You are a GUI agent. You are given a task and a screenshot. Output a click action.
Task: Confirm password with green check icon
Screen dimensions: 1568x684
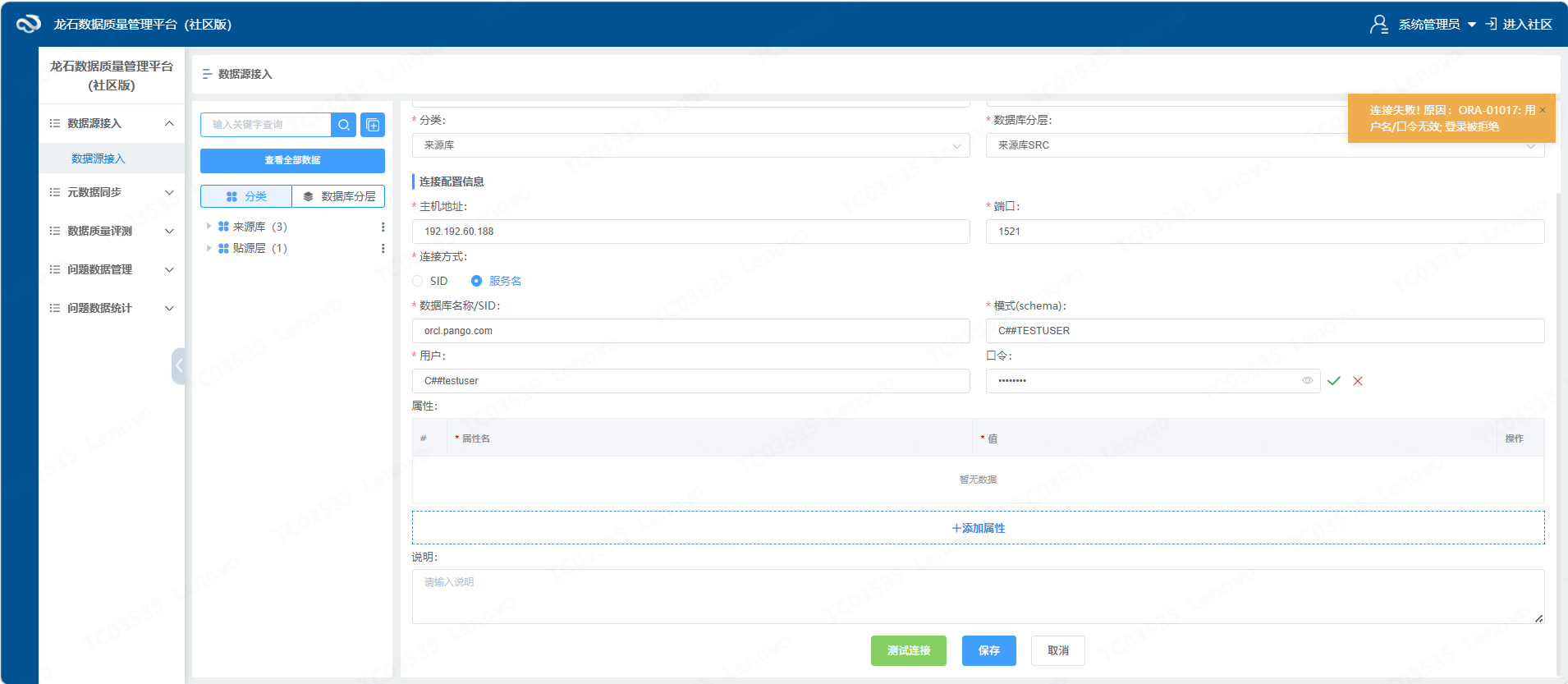[x=1334, y=381]
